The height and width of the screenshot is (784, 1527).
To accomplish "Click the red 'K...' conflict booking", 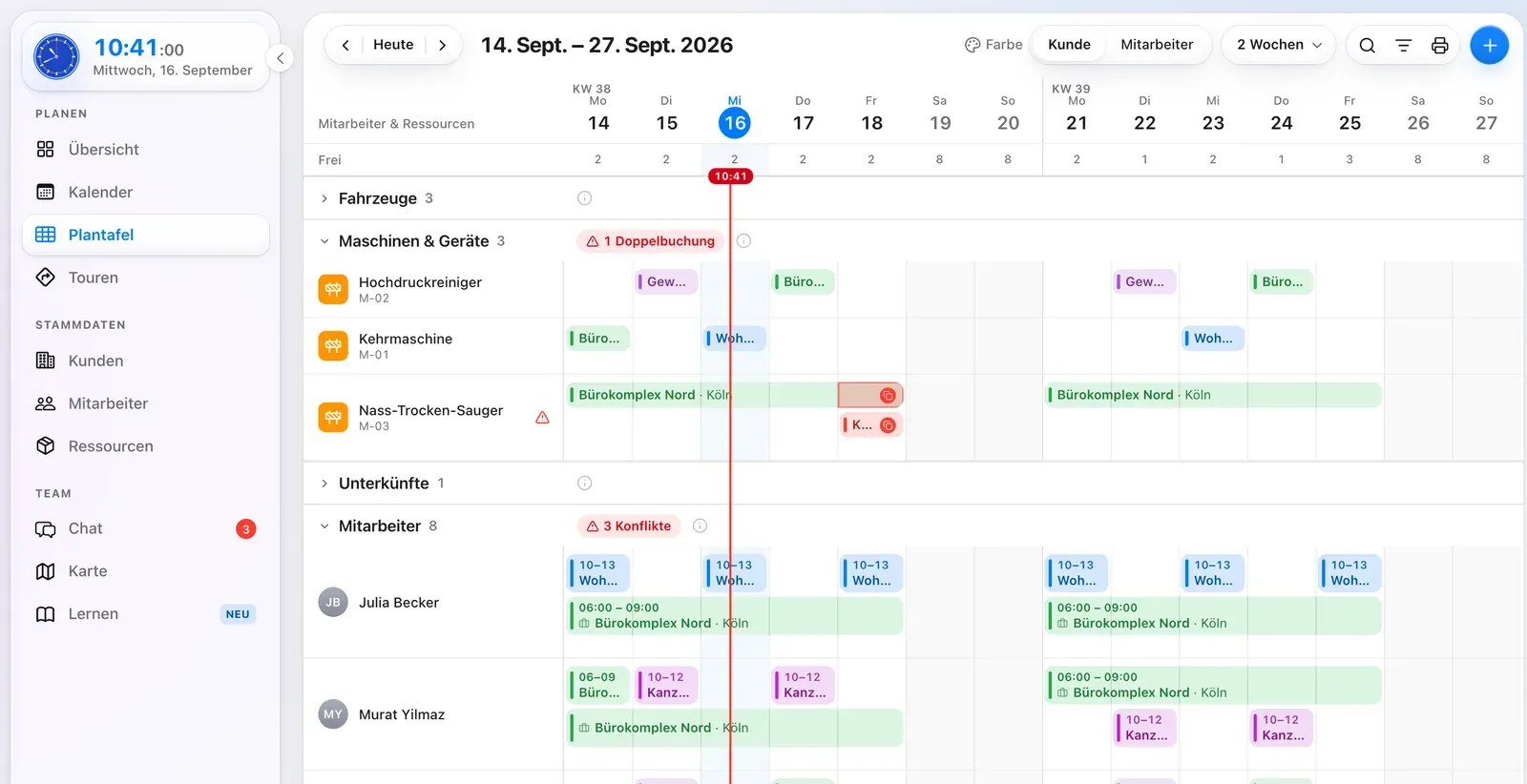I will 872,425.
